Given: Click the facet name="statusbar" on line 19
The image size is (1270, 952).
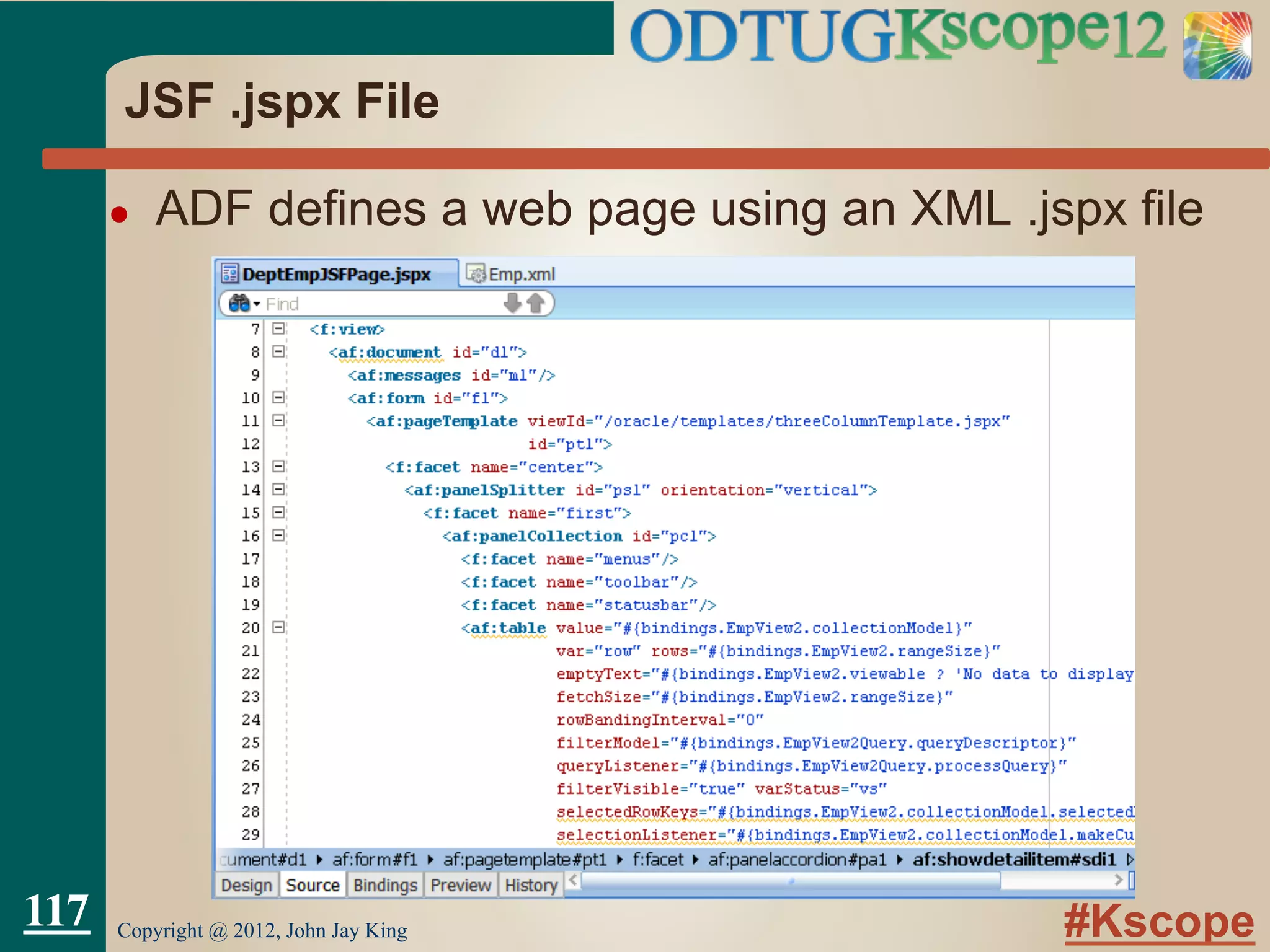Looking at the screenshot, I should click(x=588, y=606).
